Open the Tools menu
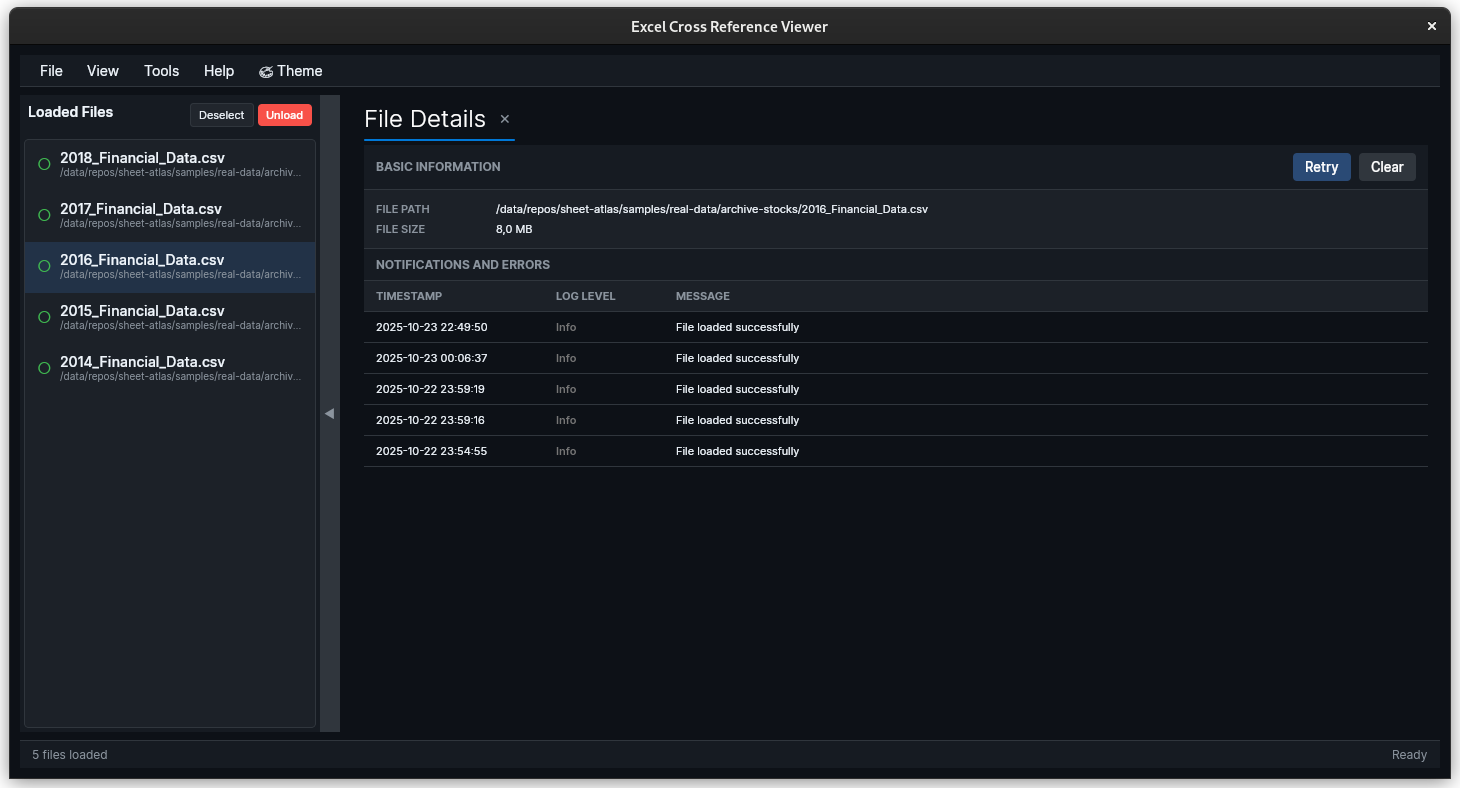Screen dimensions: 1460x788 coord(161,71)
